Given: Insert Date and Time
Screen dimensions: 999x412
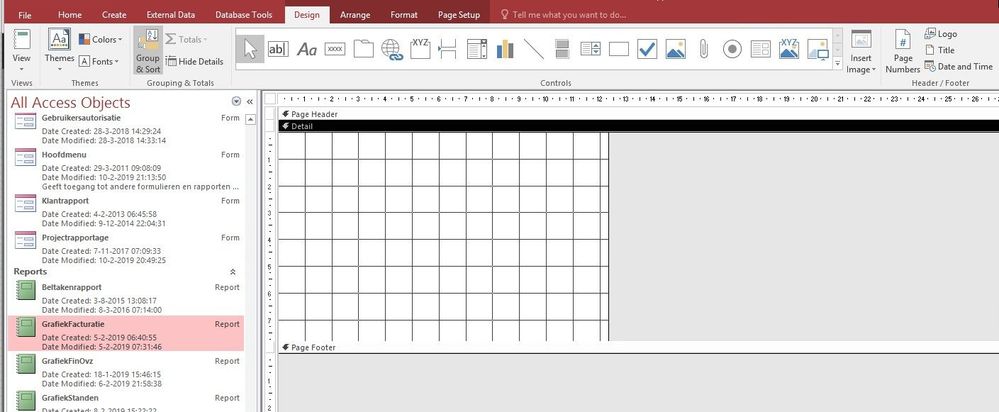Looking at the screenshot, I should (958, 66).
